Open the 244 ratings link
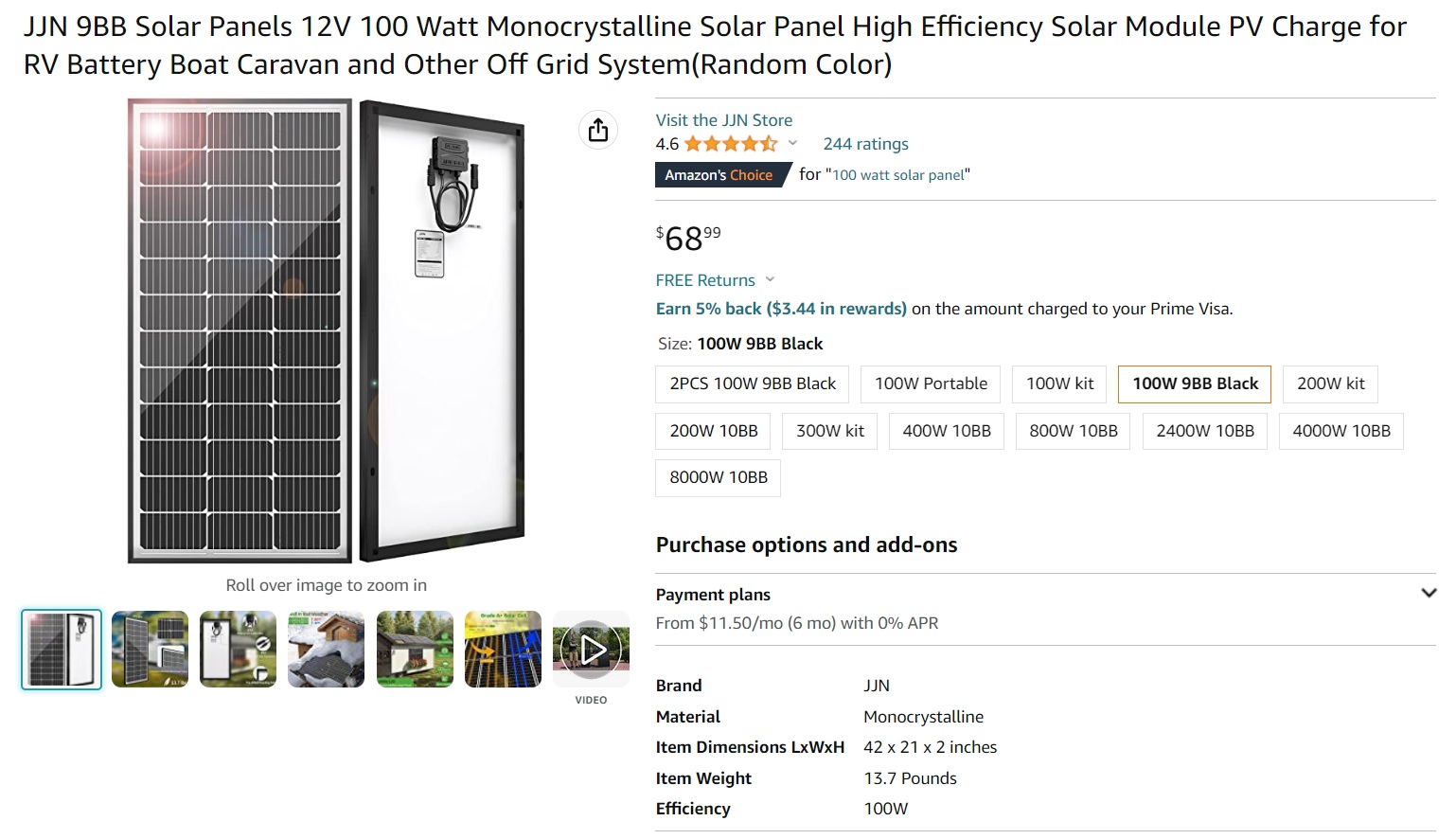 865,144
